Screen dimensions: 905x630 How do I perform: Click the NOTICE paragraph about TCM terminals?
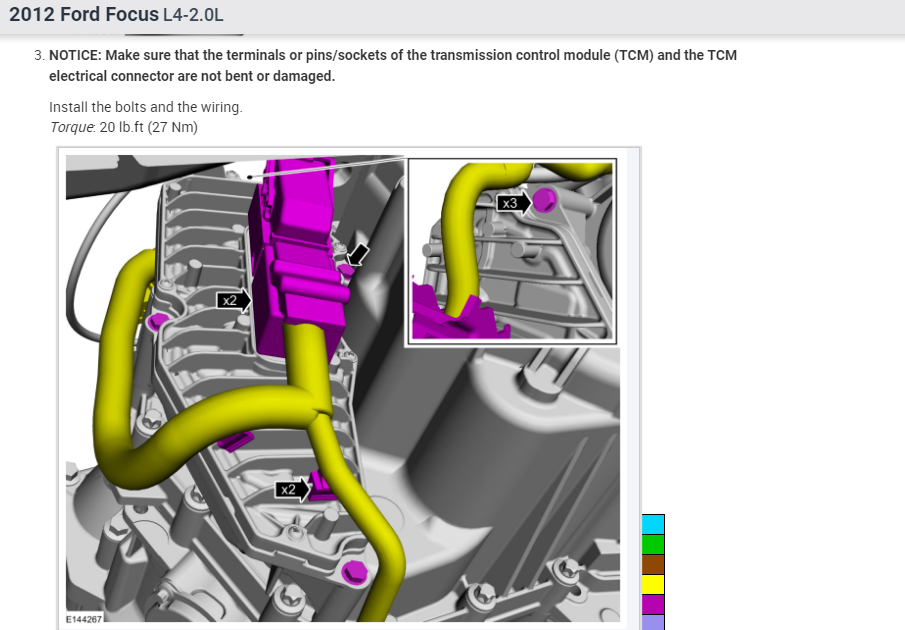click(392, 65)
